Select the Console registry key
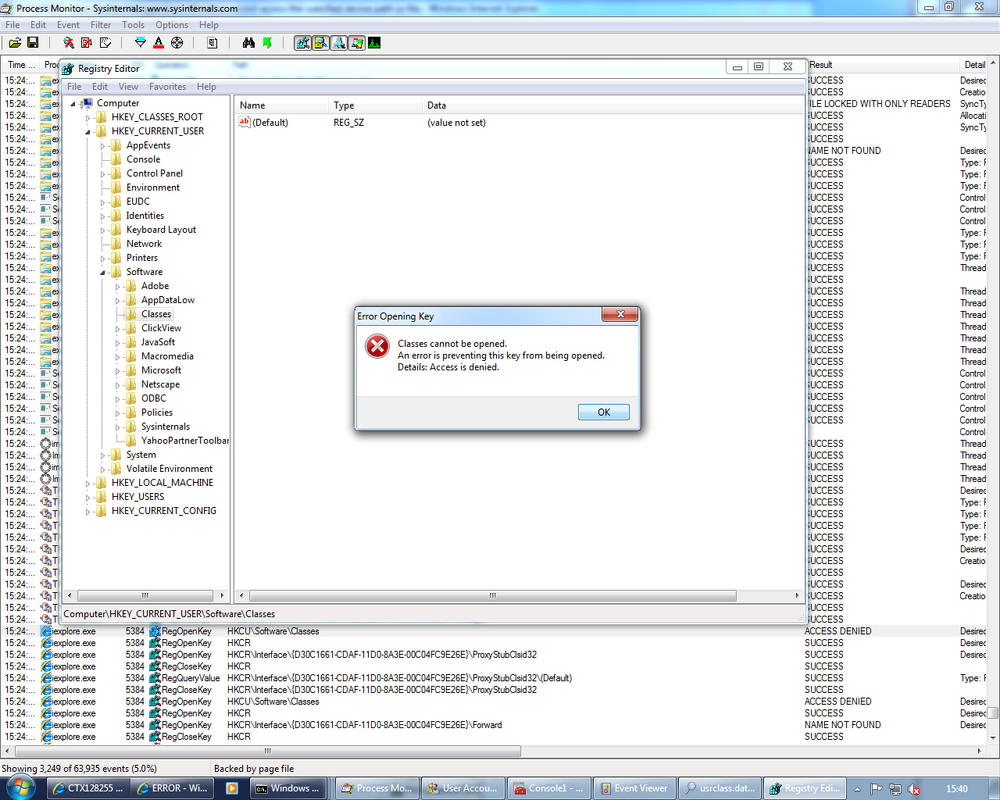Screen dimensions: 1000x800 [143, 159]
